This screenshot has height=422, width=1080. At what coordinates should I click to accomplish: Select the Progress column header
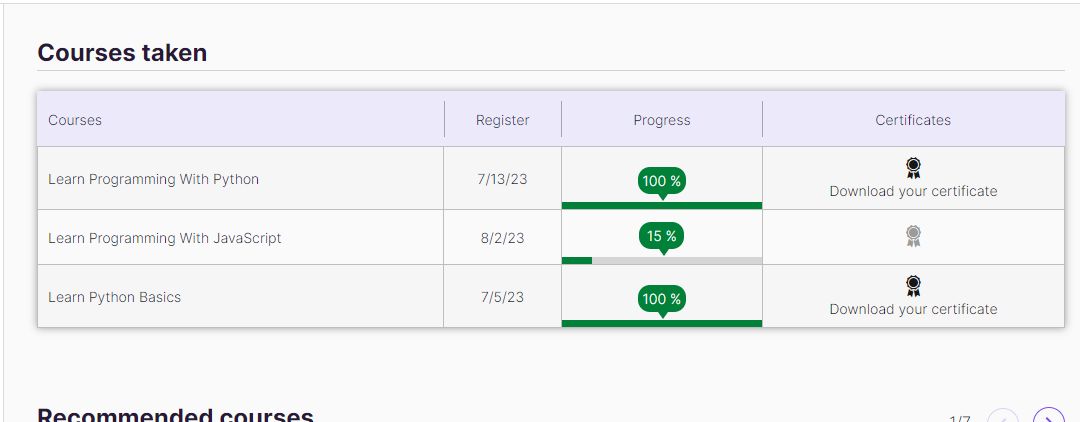pos(662,120)
